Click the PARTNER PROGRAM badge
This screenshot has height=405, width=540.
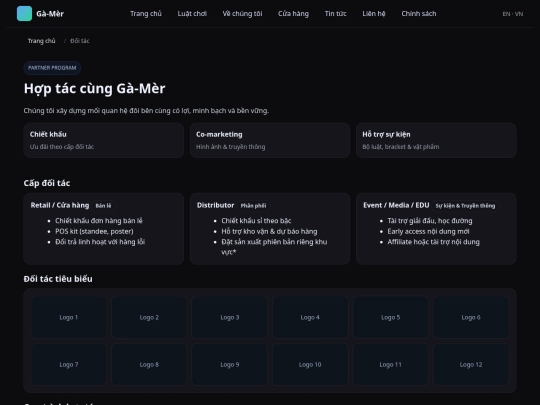(52, 68)
